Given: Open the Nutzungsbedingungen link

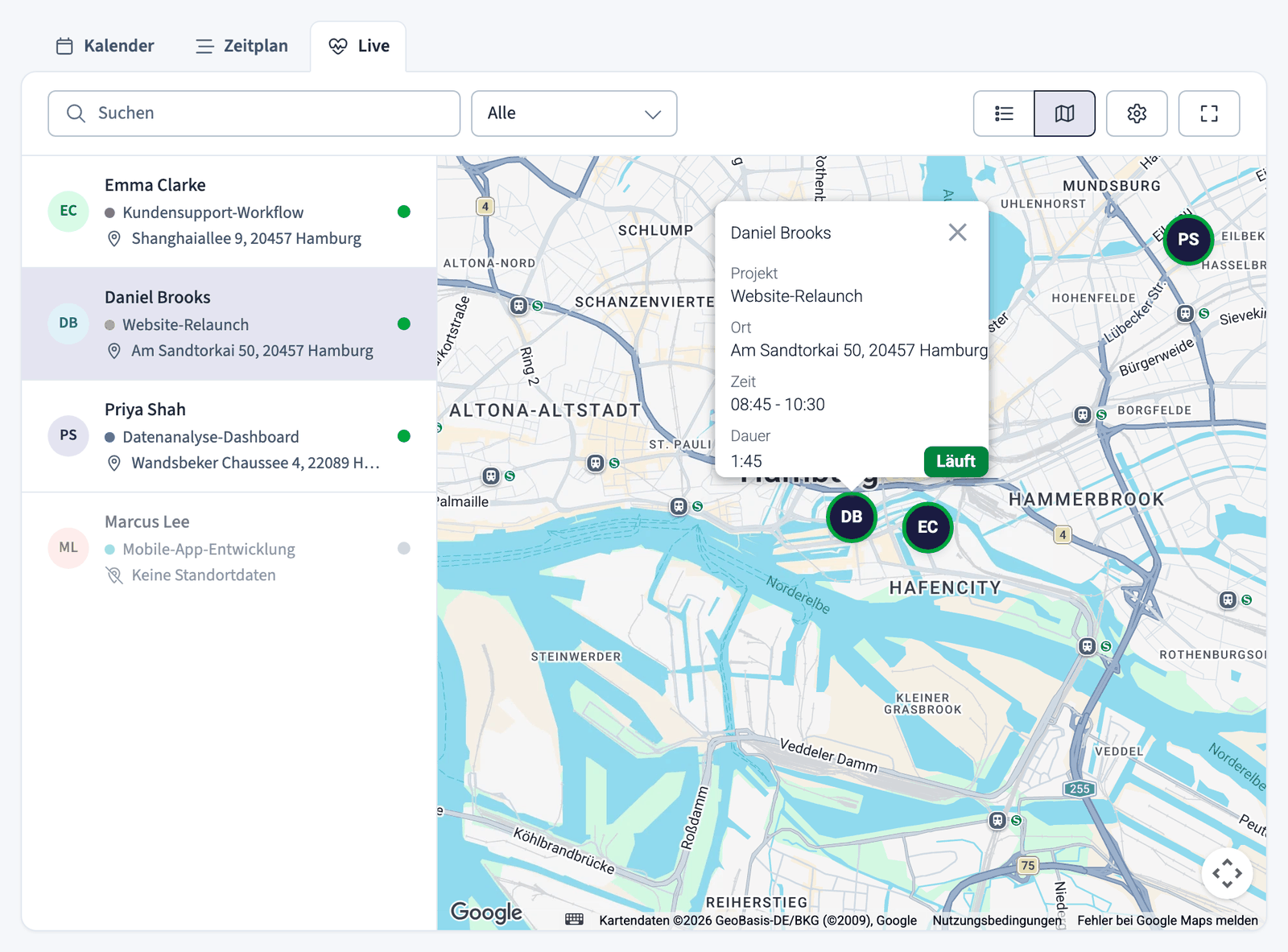Looking at the screenshot, I should click(x=997, y=921).
